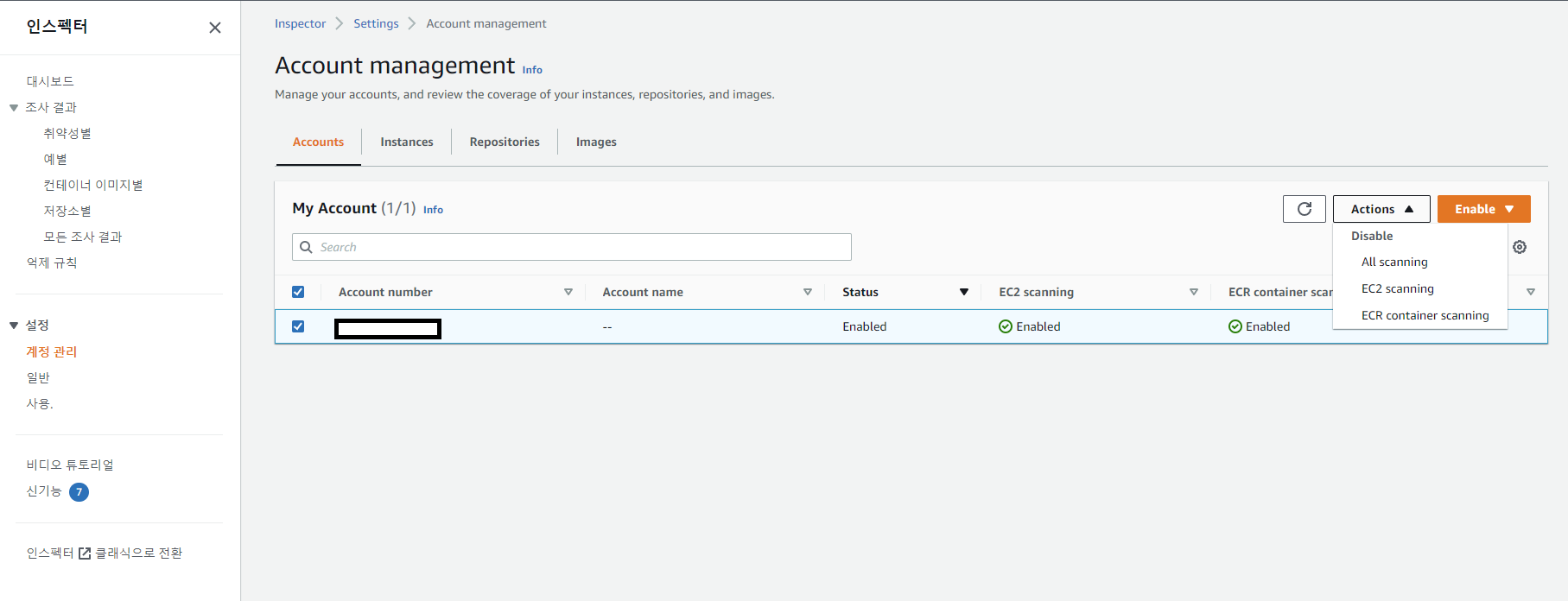Click green check icon in ECR scanning cell
The width and height of the screenshot is (1568, 601).
1235,326
